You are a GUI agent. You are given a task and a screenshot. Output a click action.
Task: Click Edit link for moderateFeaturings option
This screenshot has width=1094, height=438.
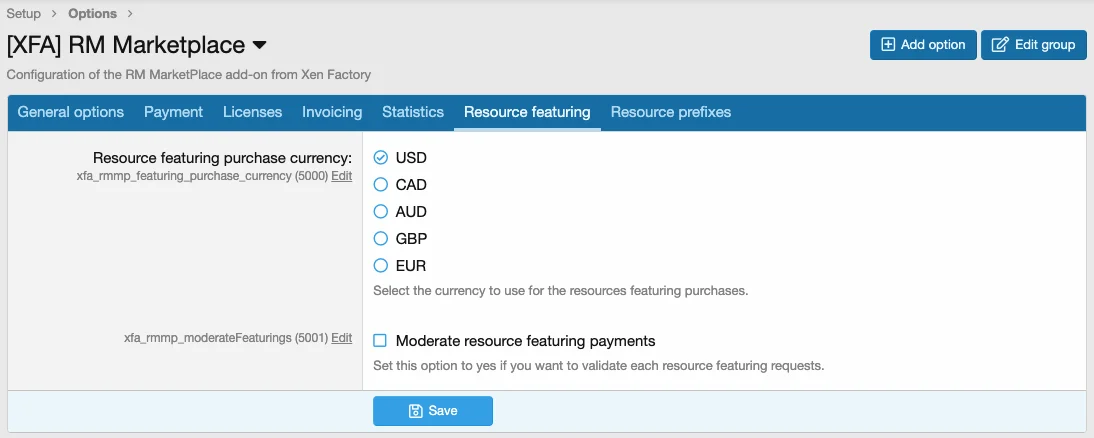(x=342, y=338)
